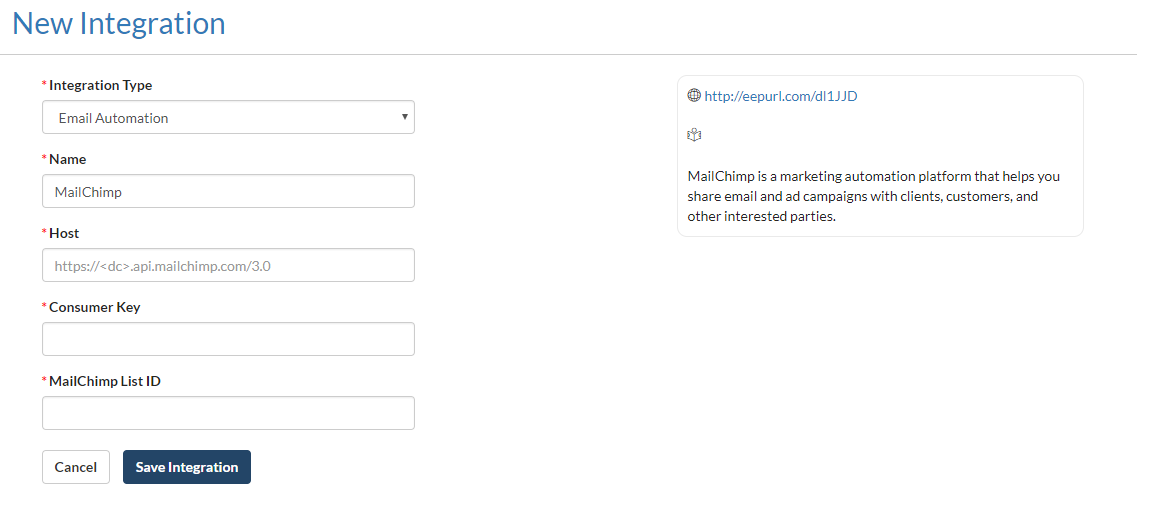Screen dimensions: 1150x517
Task: Click the MailChimp description paragraph
Action: point(874,197)
